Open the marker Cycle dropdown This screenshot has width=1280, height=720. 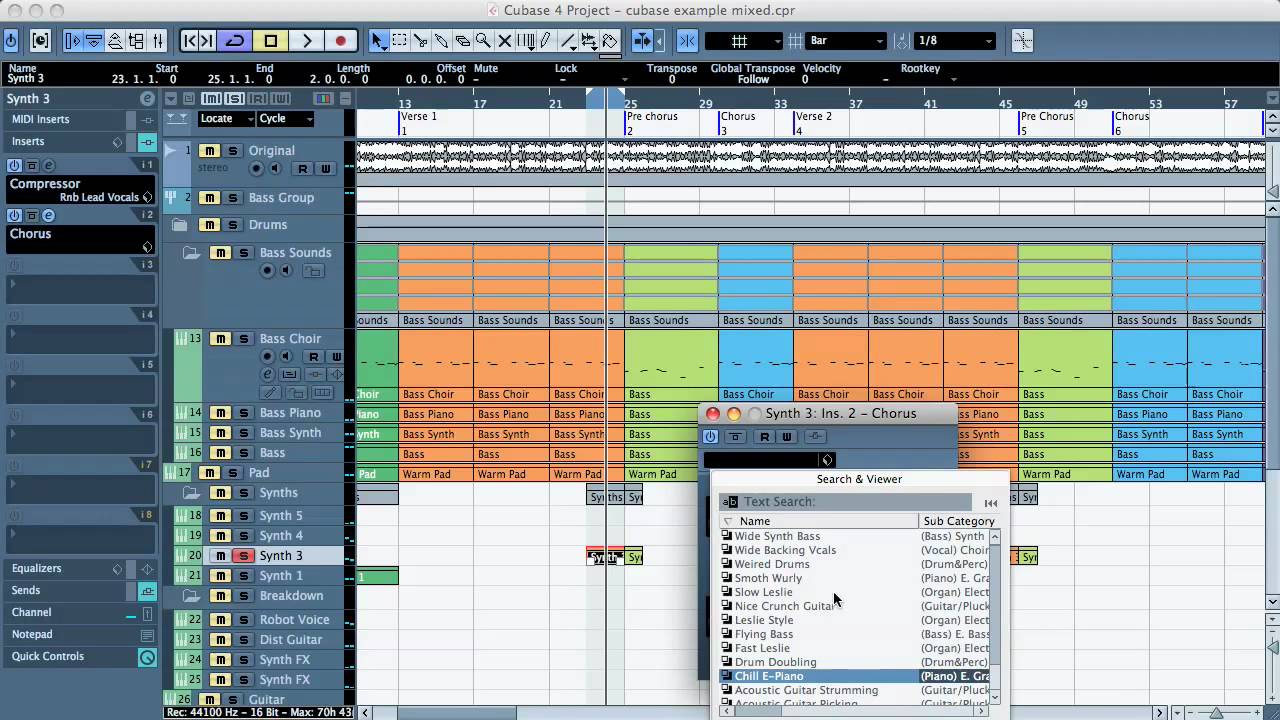click(x=285, y=118)
